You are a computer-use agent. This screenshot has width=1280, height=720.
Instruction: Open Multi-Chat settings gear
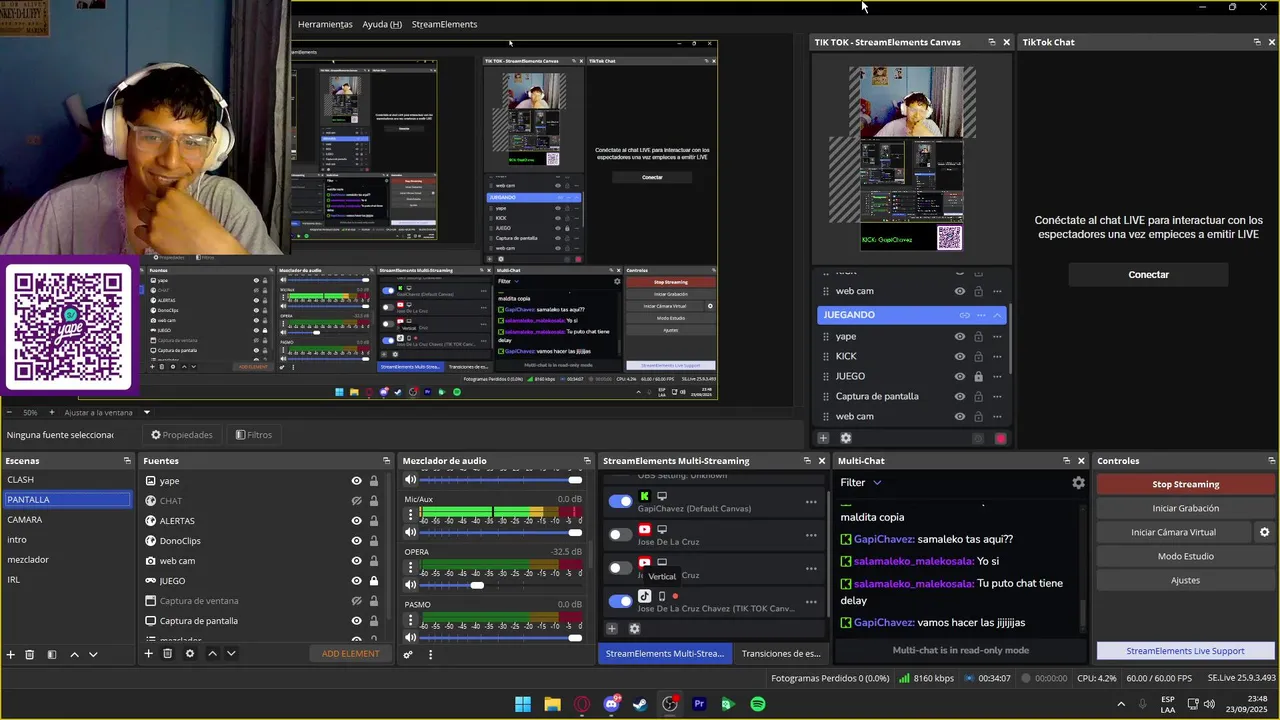1078,482
